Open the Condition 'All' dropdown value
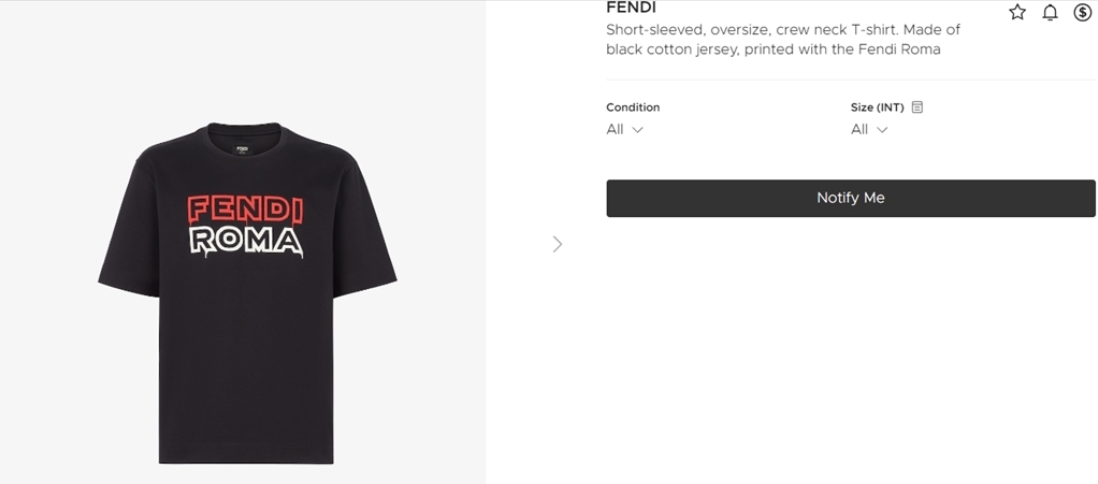Image resolution: width=1098 pixels, height=484 pixels. 615,130
